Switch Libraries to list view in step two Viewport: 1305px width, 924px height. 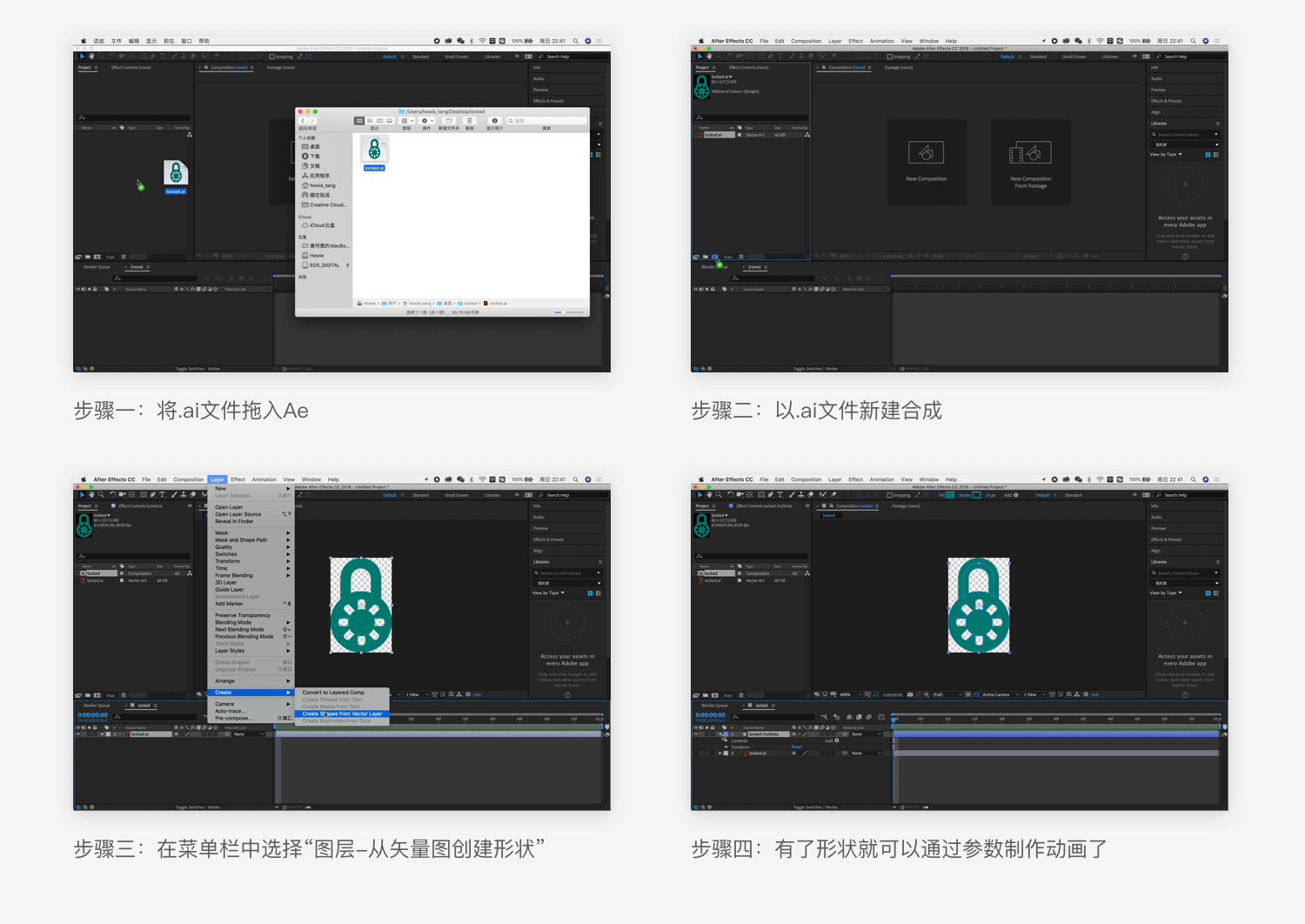[1215, 154]
